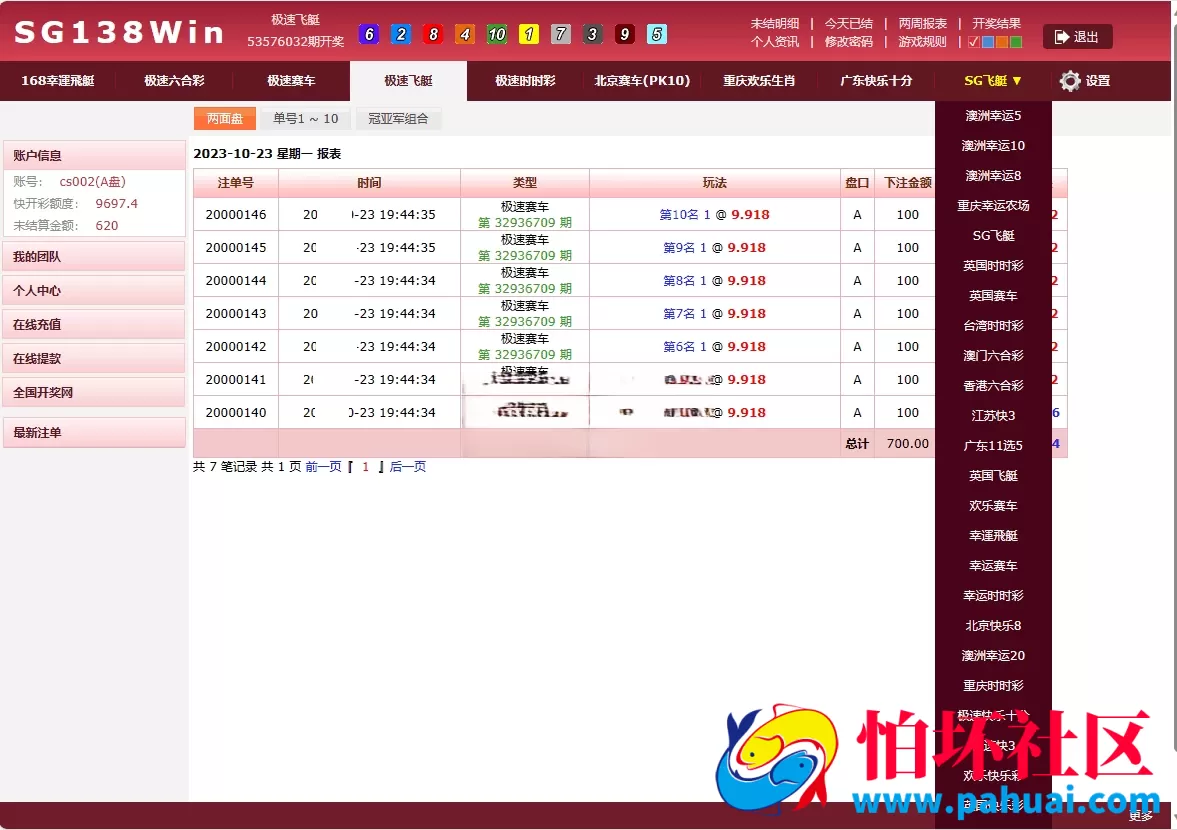Go to next page with 后一页
The image size is (1177, 830).
point(408,467)
